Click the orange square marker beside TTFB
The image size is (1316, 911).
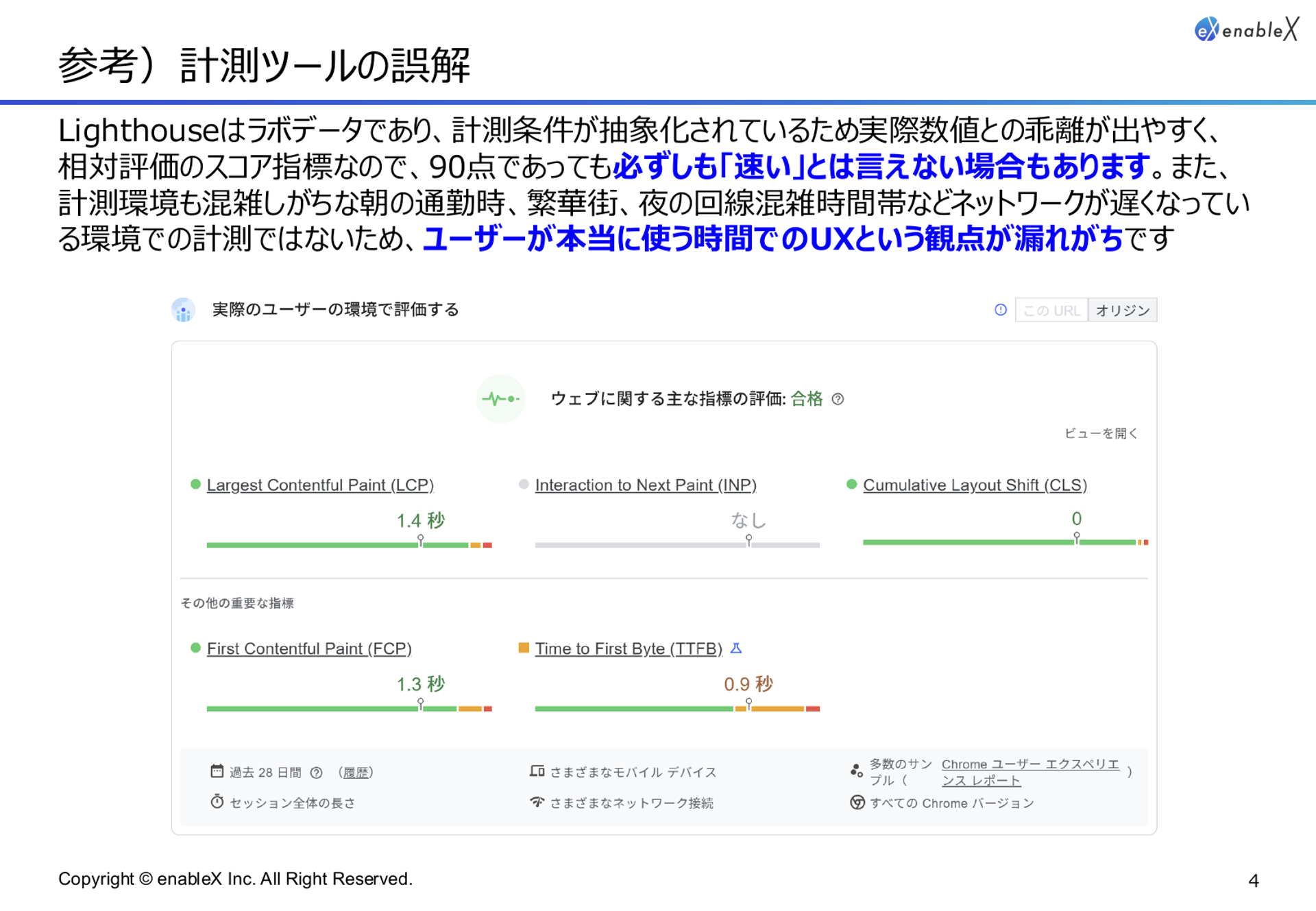pos(524,648)
